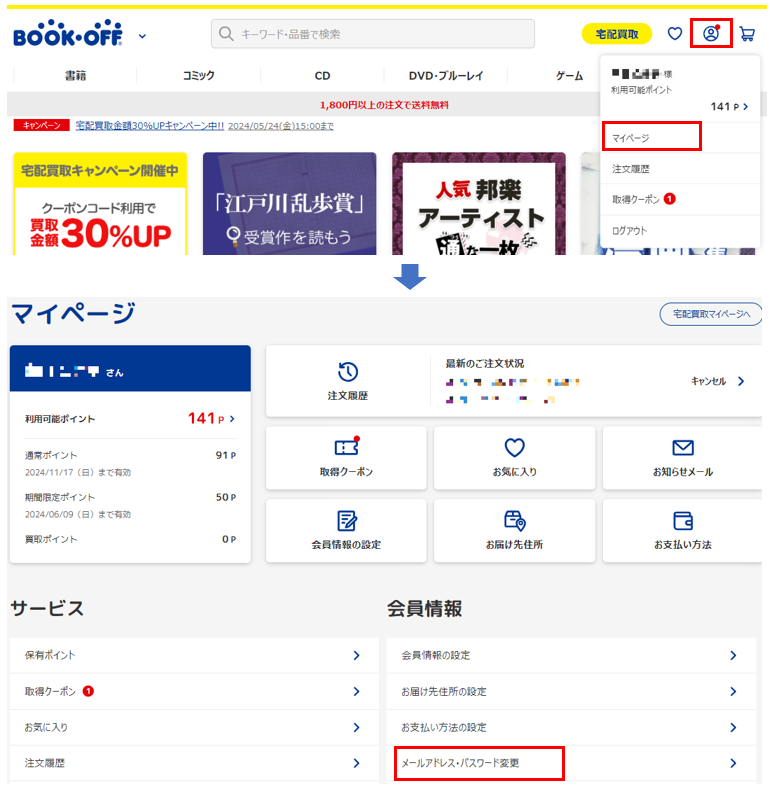Click the yellow 宅配買取 button

pyautogui.click(x=616, y=34)
